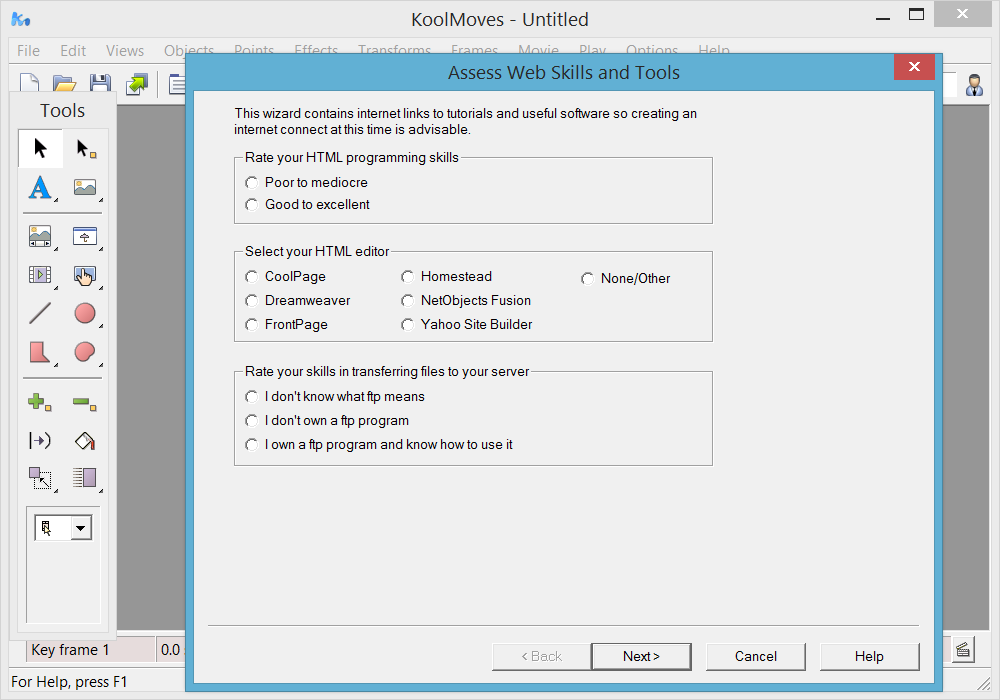Choose CoolPage as HTML editor
1000x700 pixels.
click(285, 277)
